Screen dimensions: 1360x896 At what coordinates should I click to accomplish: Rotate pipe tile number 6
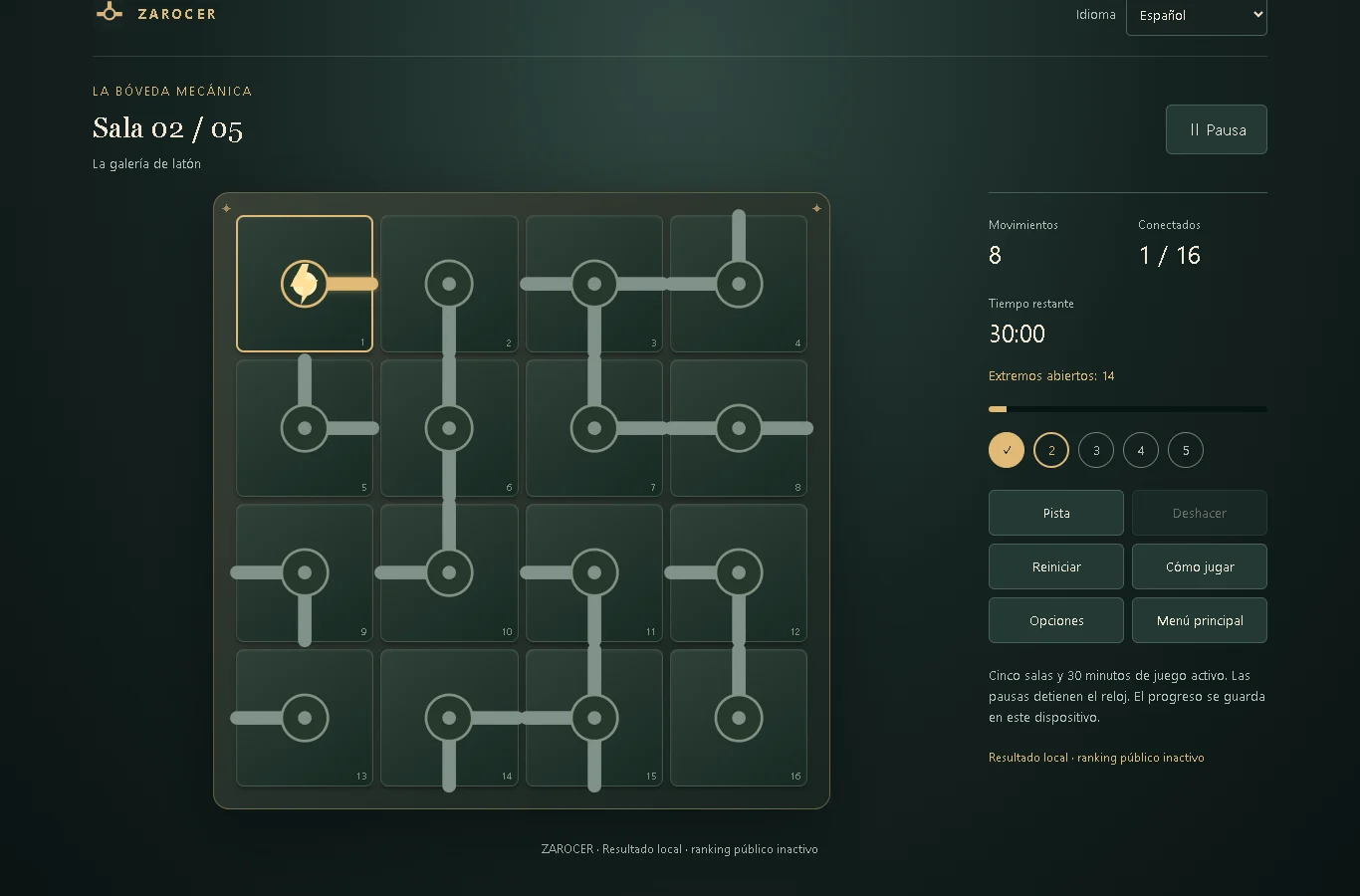449,428
